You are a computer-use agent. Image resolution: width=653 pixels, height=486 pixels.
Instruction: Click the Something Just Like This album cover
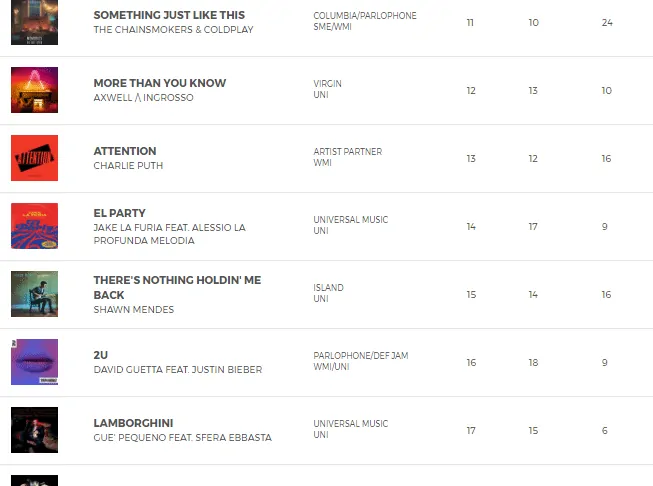[x=34, y=22]
